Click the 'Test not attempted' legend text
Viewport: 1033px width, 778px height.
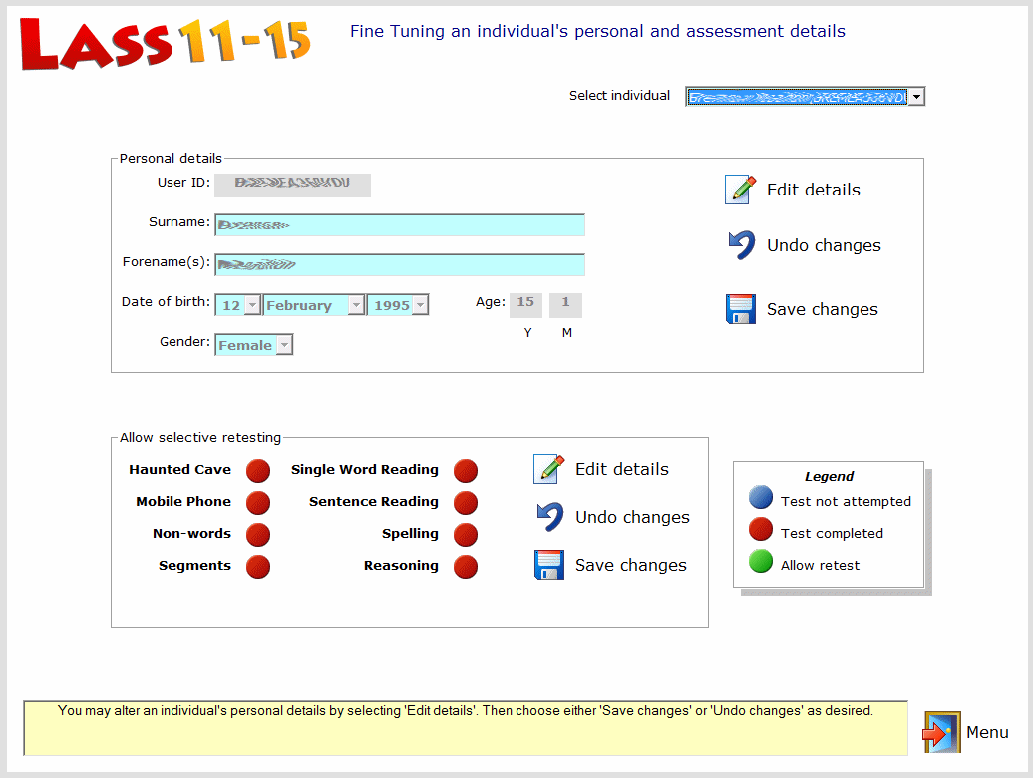(846, 501)
